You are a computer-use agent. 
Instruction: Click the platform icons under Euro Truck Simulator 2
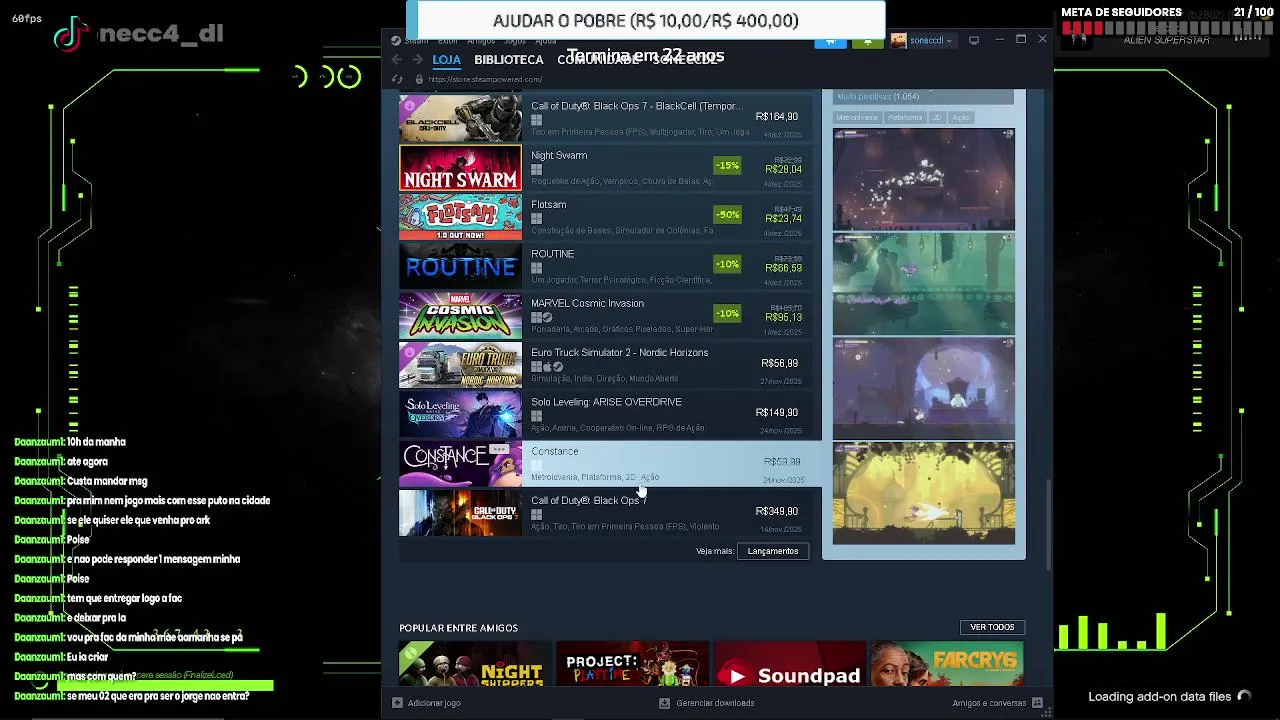coord(547,366)
